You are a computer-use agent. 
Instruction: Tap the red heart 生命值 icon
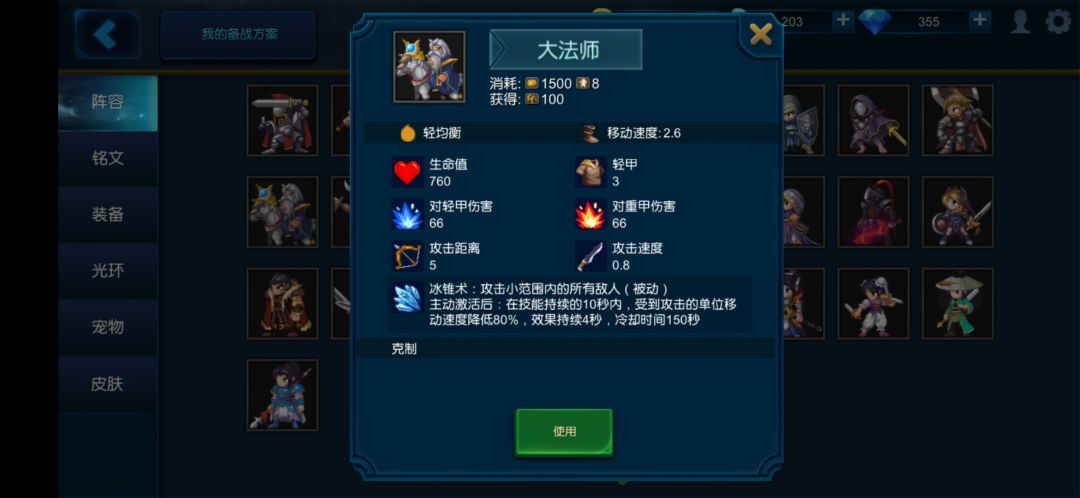tap(407, 172)
